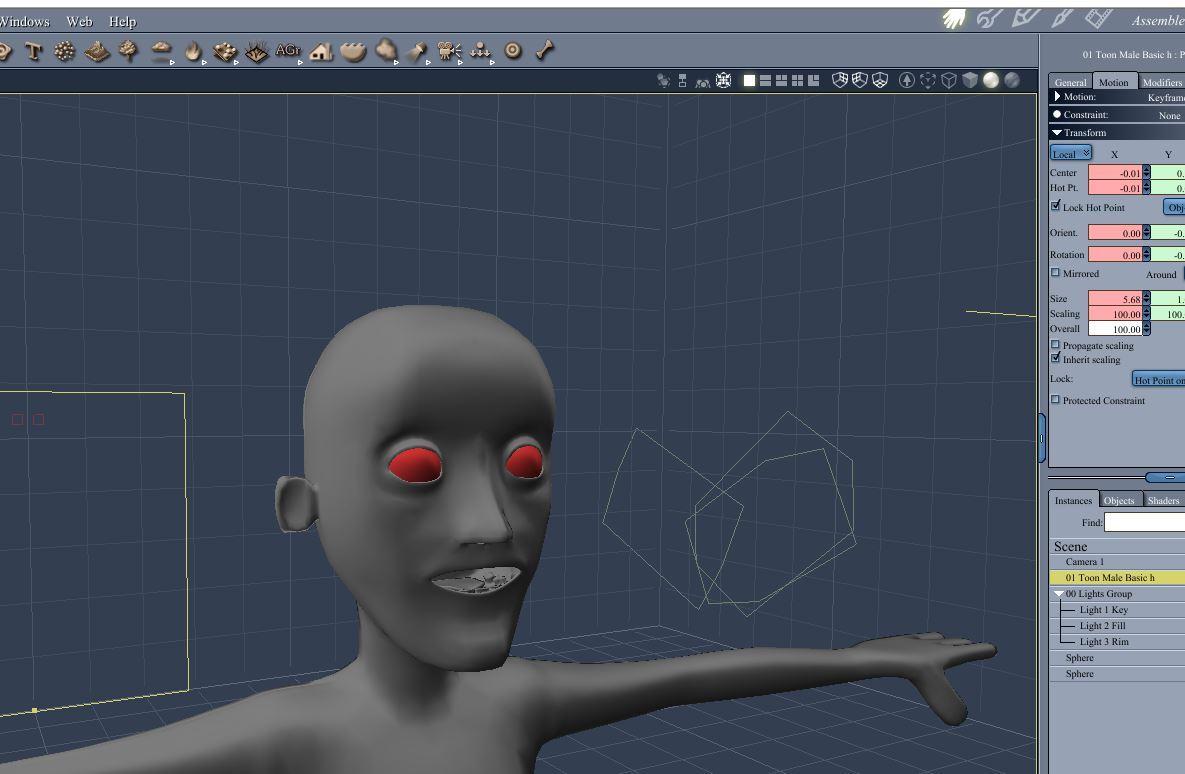Select the Fire primitive tool
This screenshot has width=1185, height=774.
click(193, 51)
